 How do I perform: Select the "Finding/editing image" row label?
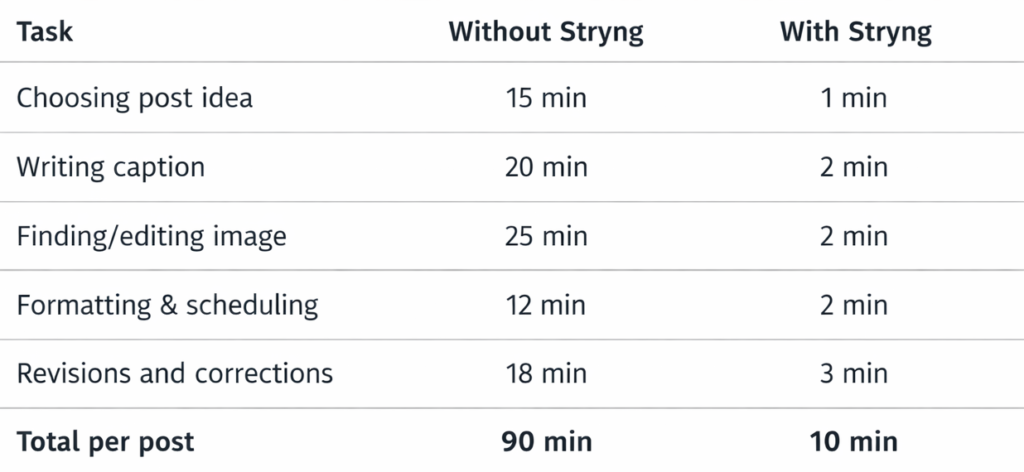[x=151, y=236]
